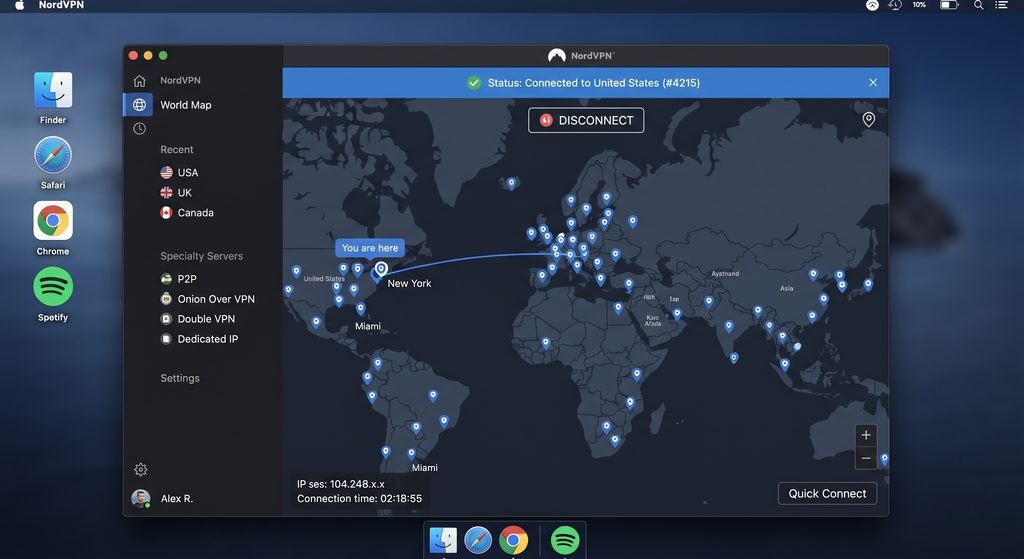Connect to recent UK server
1024x559 pixels.
[x=184, y=193]
